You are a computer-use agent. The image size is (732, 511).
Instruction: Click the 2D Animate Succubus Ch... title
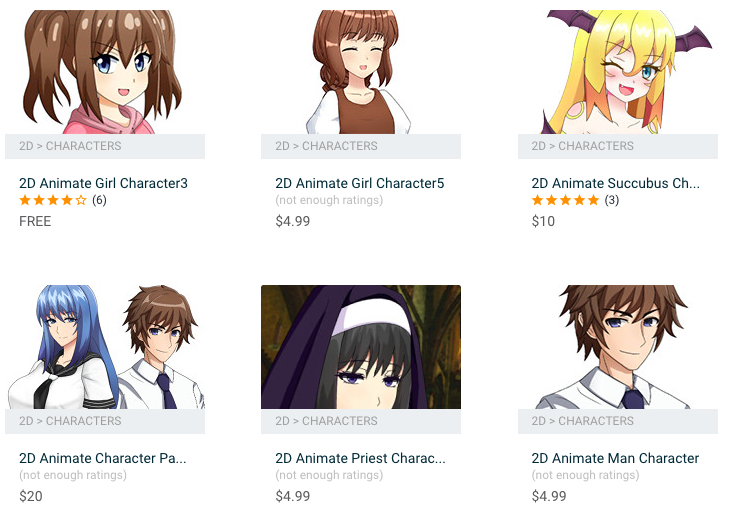click(x=615, y=183)
